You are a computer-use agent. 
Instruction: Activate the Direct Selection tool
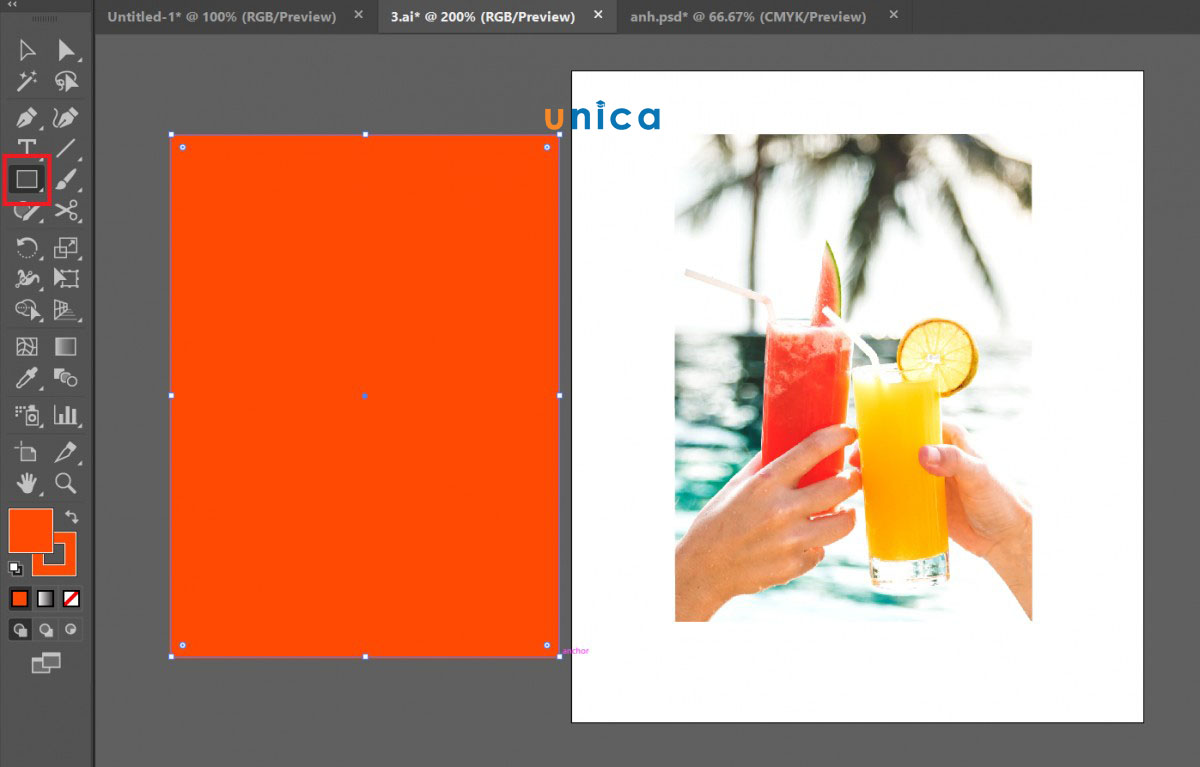click(x=66, y=50)
